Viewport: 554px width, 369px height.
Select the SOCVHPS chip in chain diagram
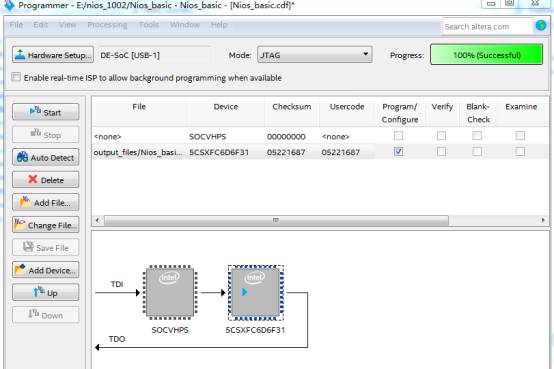coord(170,292)
